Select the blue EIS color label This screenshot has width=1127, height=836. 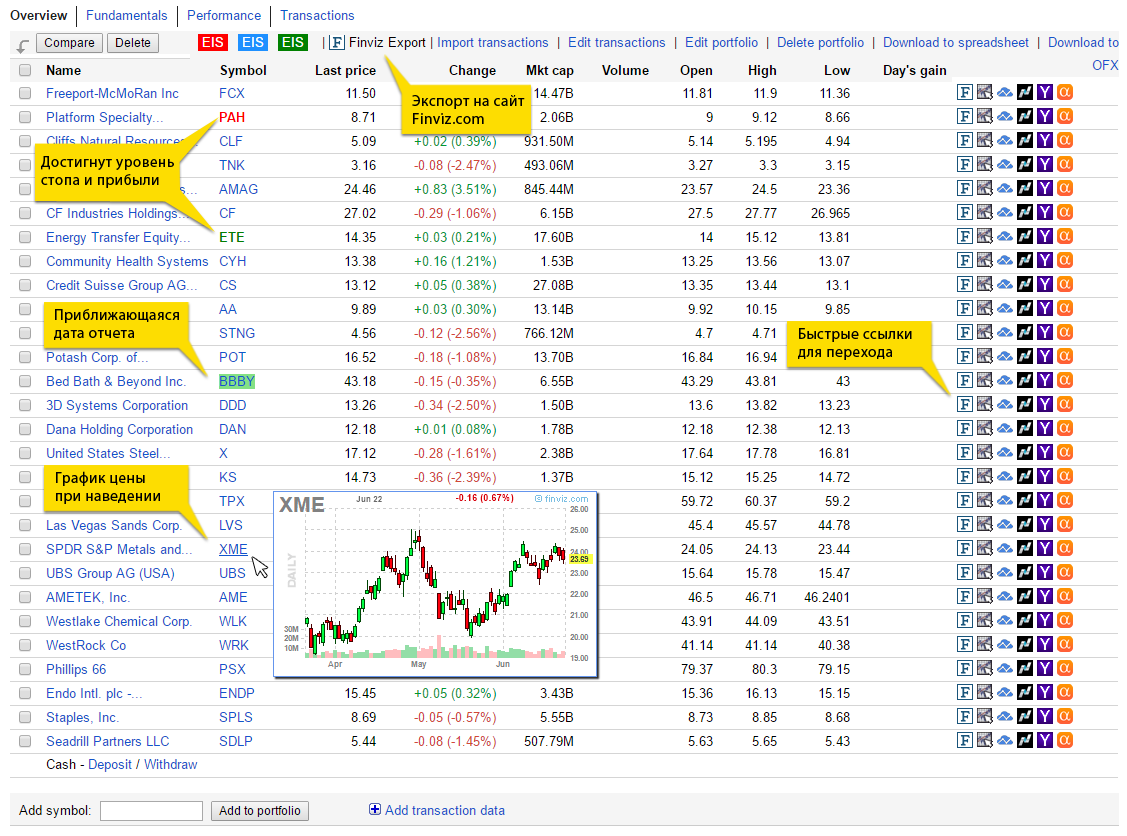[x=252, y=42]
